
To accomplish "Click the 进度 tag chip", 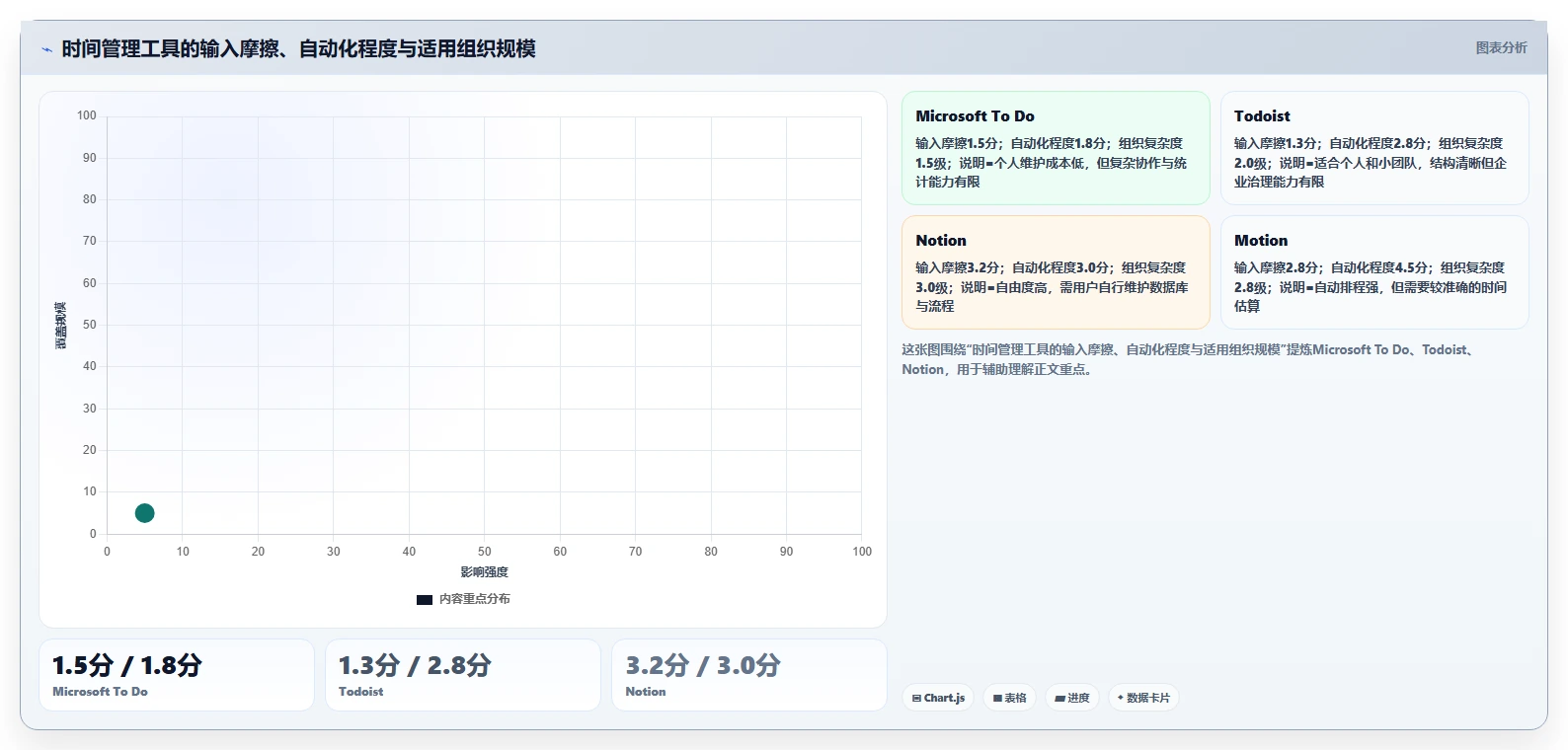I will [x=1072, y=698].
